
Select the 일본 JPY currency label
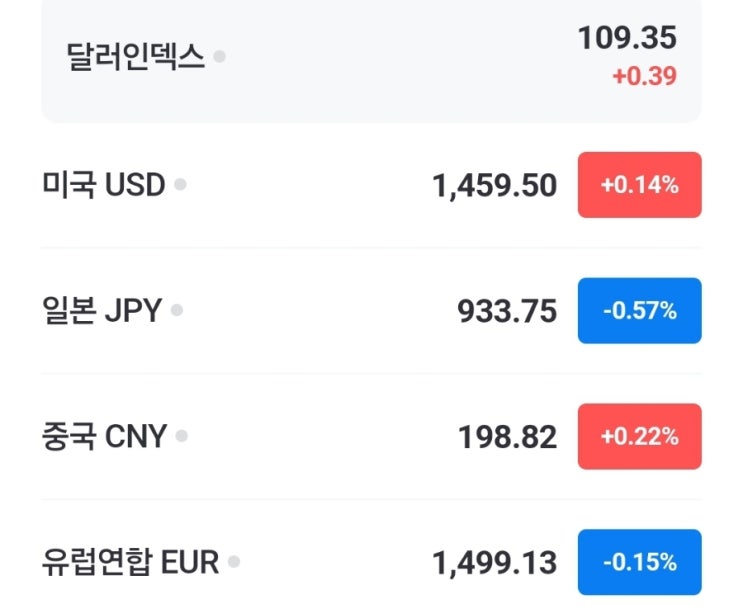point(102,311)
